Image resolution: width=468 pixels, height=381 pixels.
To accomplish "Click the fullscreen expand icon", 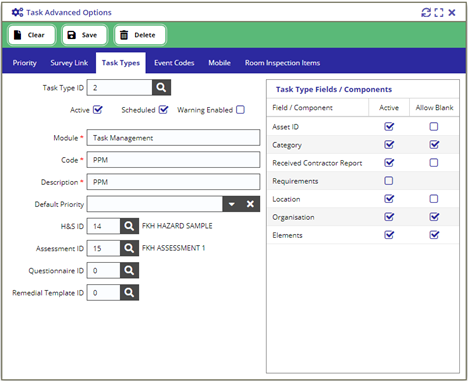I will (439, 13).
